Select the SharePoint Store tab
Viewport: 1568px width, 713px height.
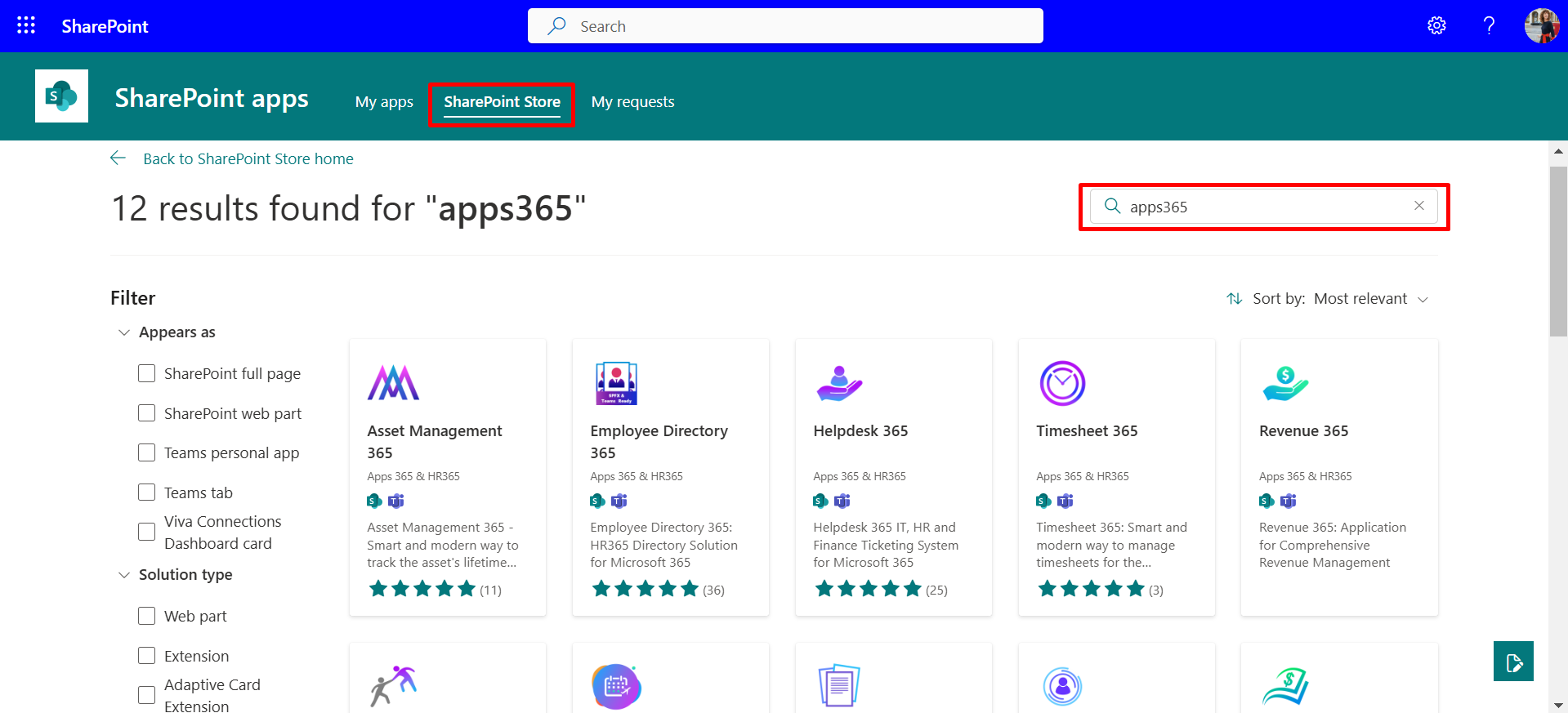click(x=502, y=102)
